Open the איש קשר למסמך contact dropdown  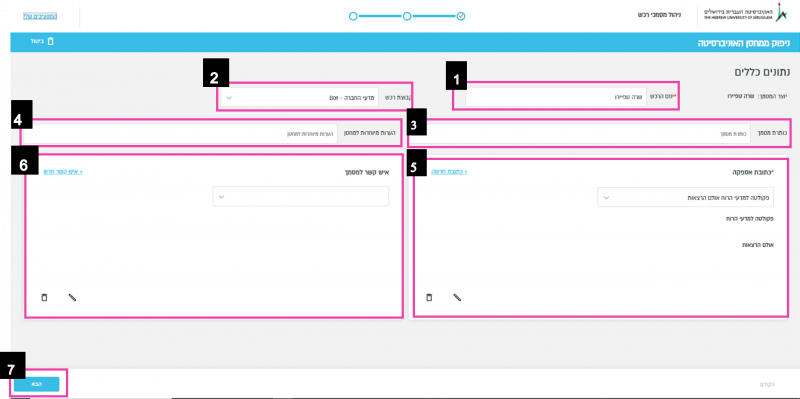tap(301, 196)
